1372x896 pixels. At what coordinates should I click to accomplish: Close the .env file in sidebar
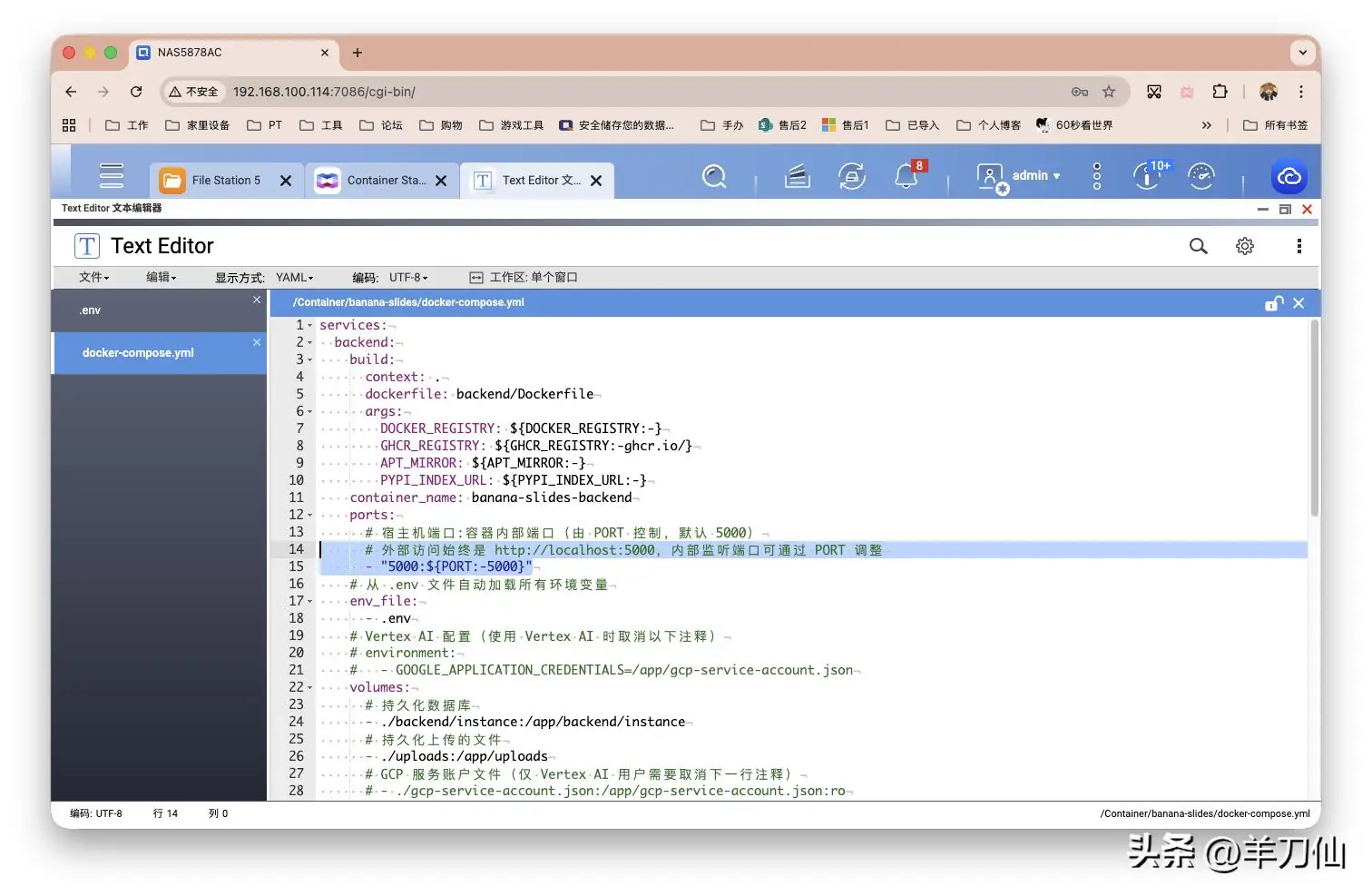(x=257, y=300)
